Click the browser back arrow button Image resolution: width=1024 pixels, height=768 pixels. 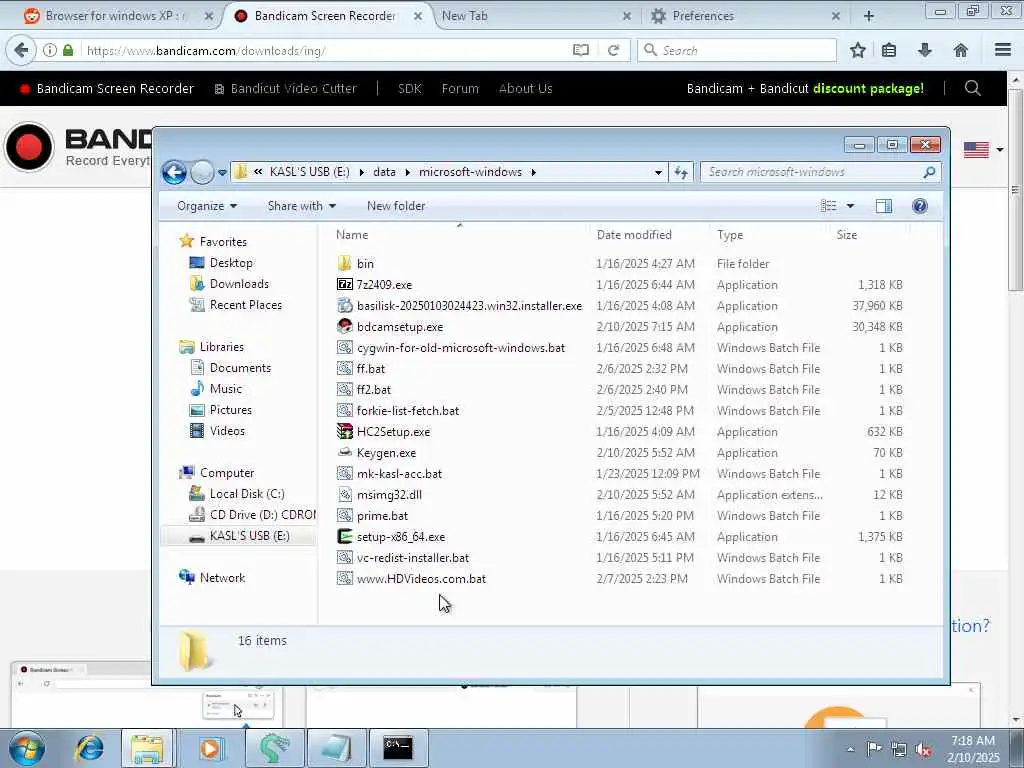pyautogui.click(x=21, y=50)
